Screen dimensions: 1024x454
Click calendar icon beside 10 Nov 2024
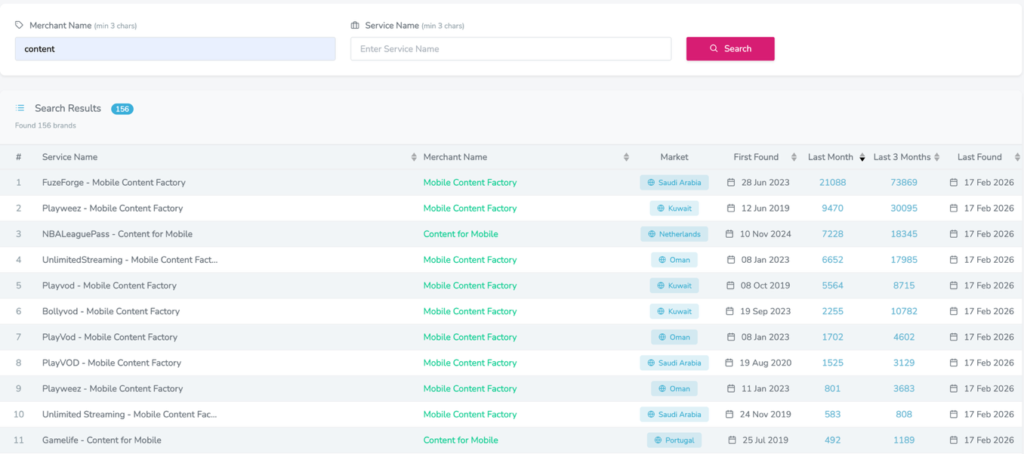(x=731, y=234)
